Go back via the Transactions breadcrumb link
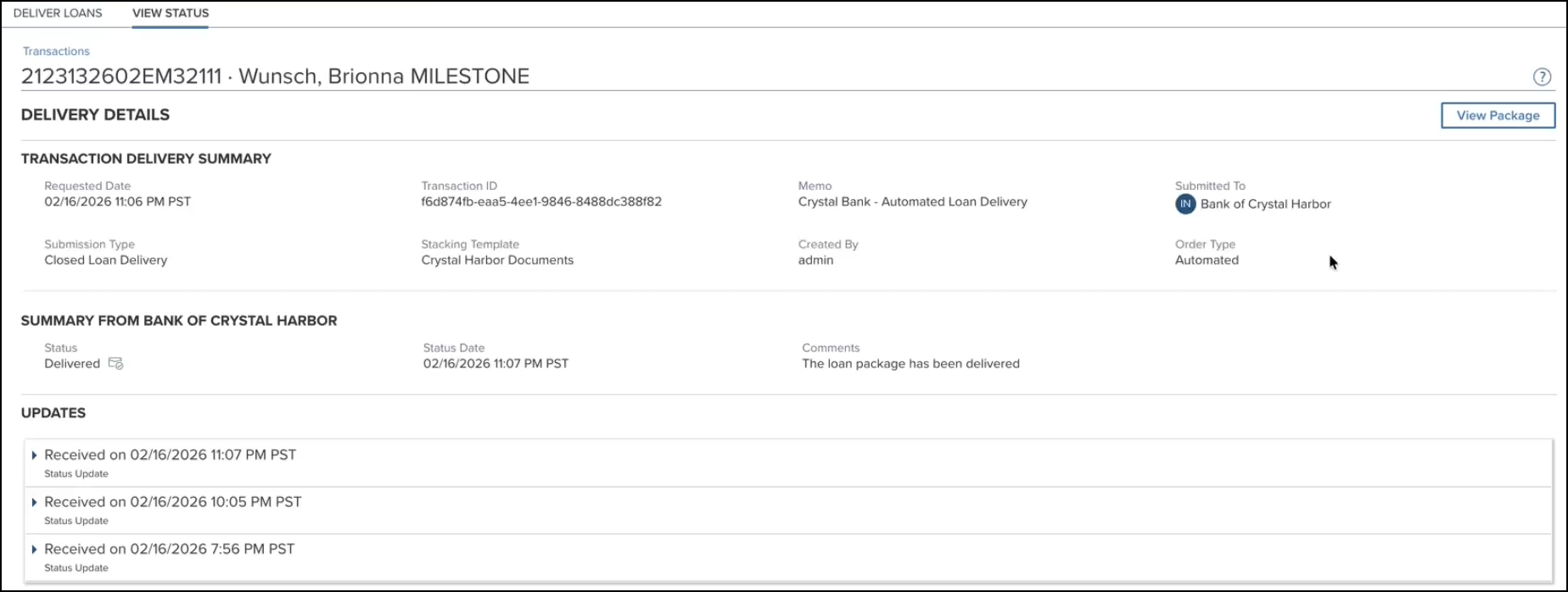The height and width of the screenshot is (592, 1568). point(56,52)
